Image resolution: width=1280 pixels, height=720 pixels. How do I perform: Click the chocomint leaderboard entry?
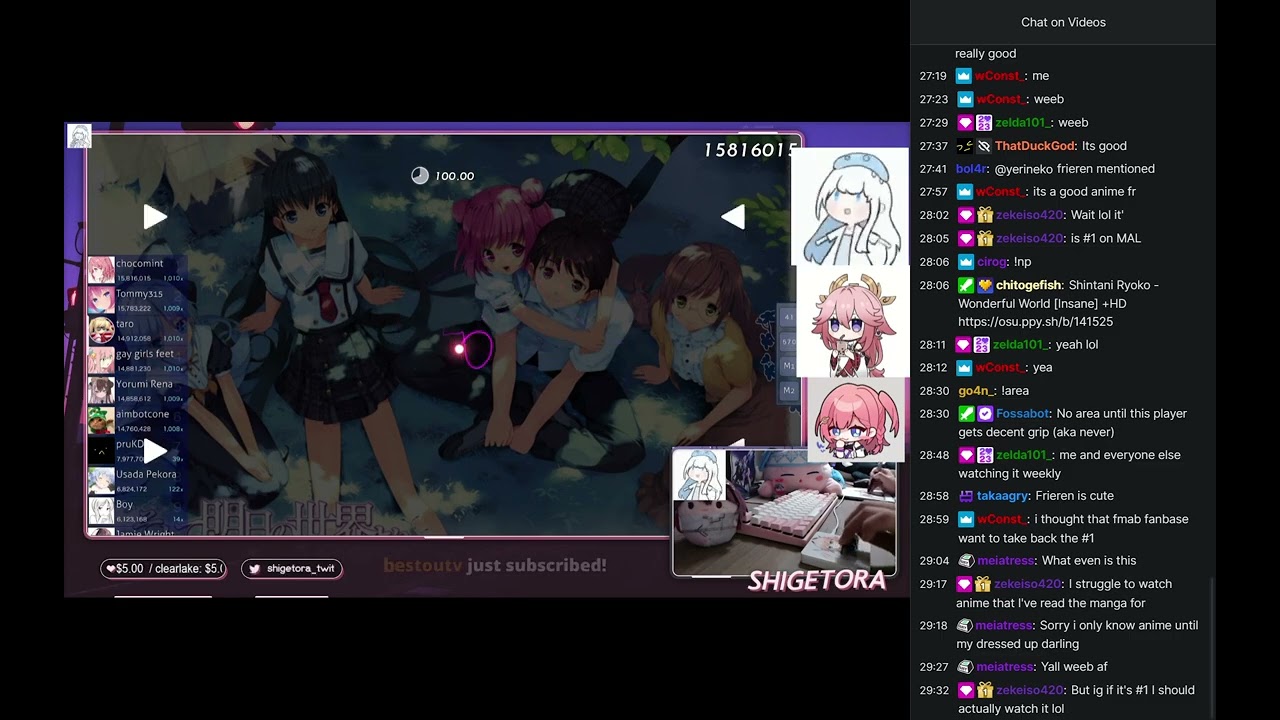coord(136,270)
